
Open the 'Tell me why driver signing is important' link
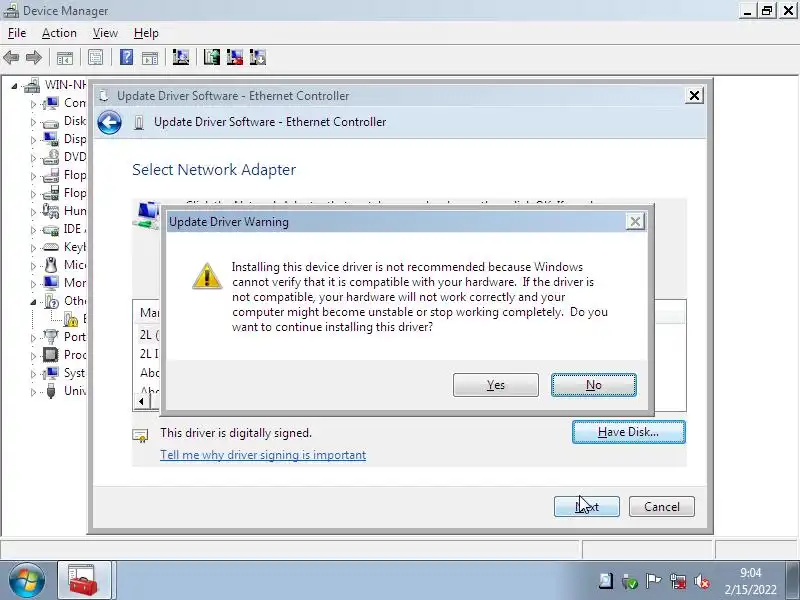(x=263, y=455)
